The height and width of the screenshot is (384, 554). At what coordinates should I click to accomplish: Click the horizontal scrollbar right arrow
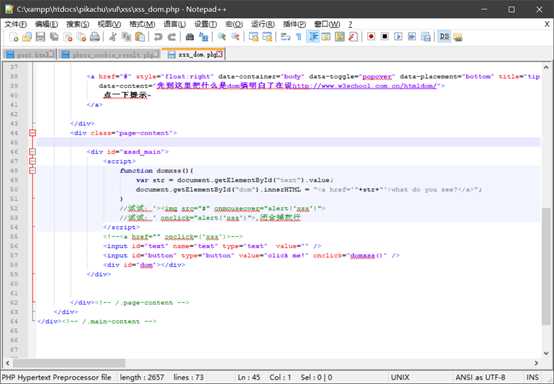click(x=536, y=363)
